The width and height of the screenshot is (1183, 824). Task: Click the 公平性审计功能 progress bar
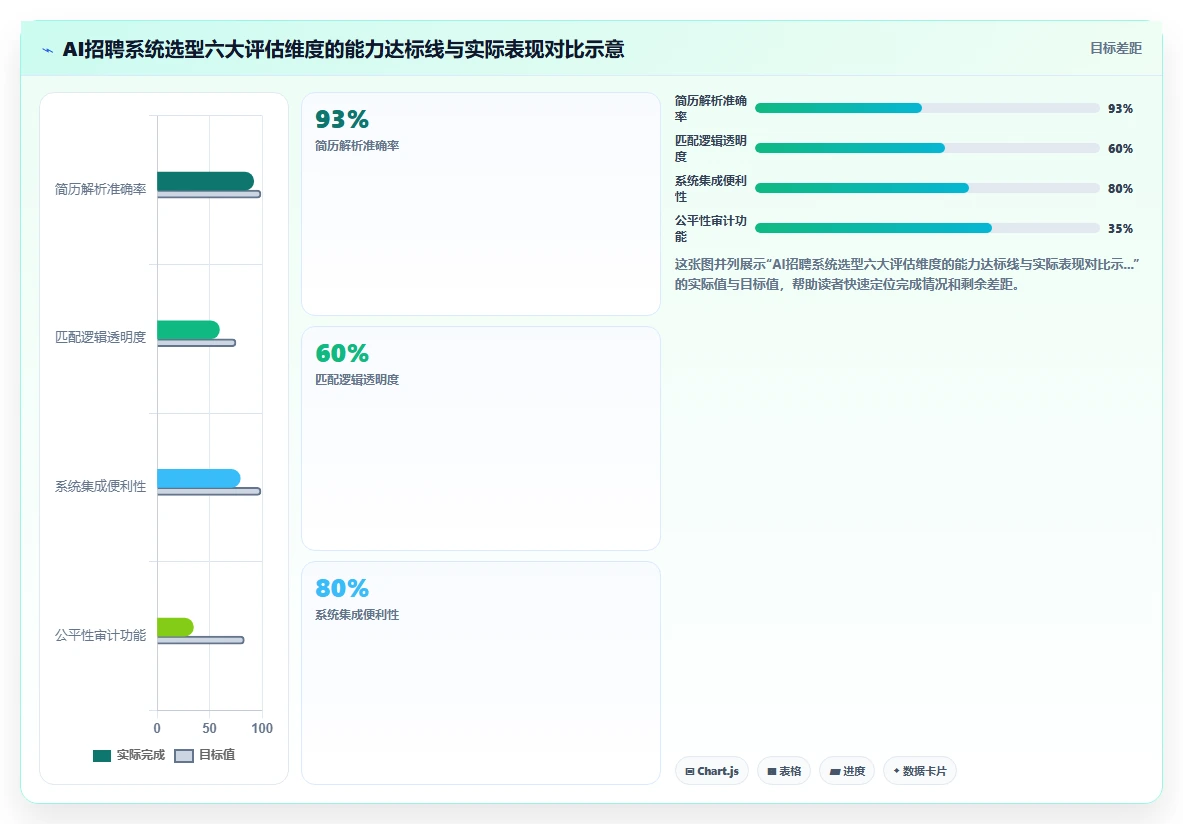(927, 228)
